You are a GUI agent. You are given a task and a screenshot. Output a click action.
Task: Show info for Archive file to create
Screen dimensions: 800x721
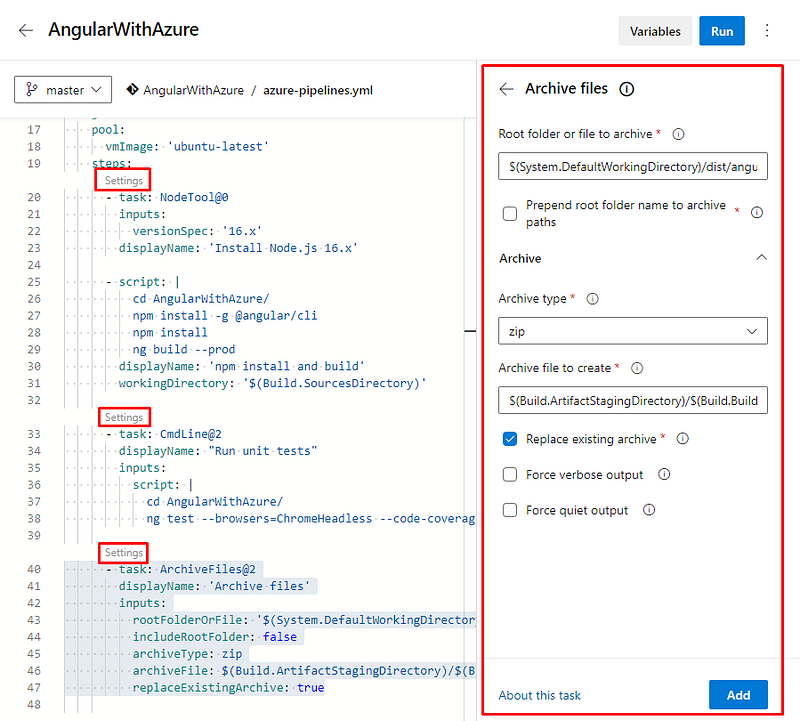click(637, 368)
